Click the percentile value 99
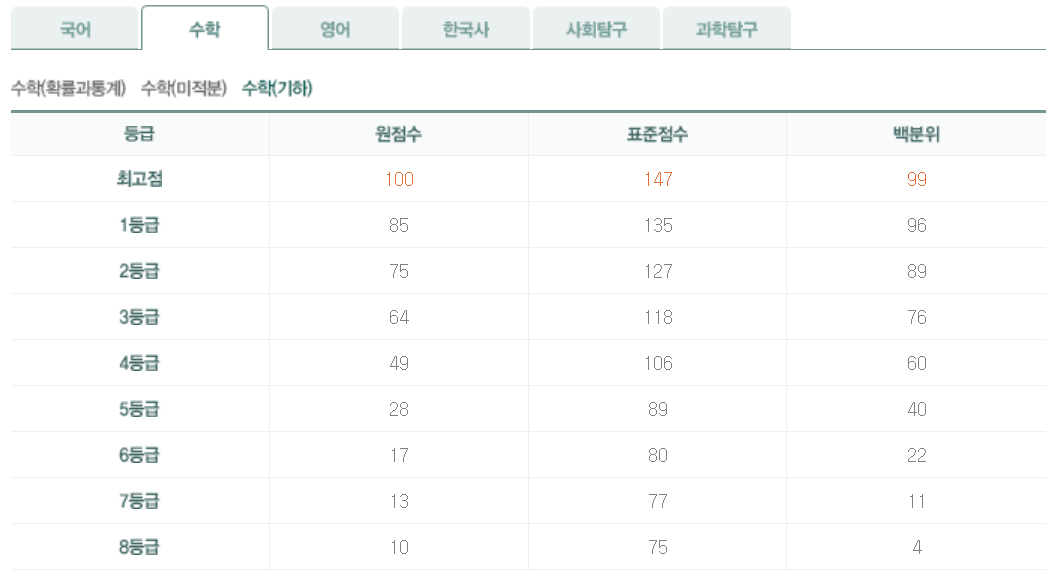Viewport: 1058px width, 576px height. [916, 179]
